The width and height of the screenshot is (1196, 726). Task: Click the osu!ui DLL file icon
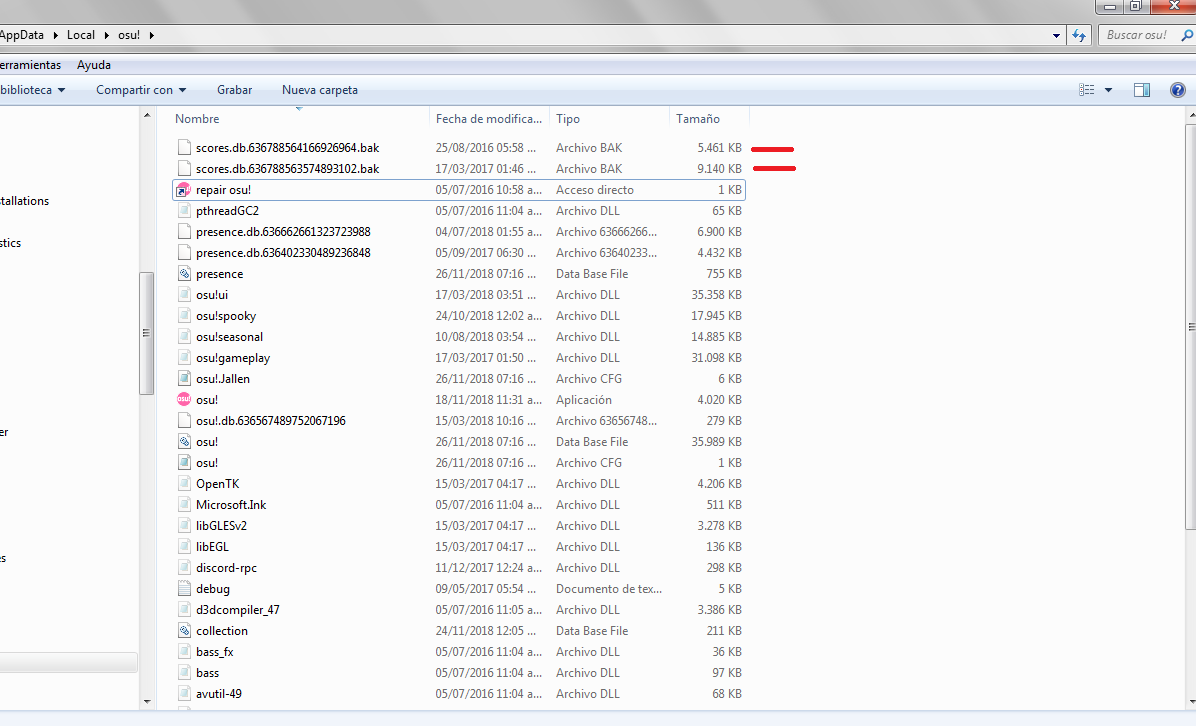[x=184, y=295]
